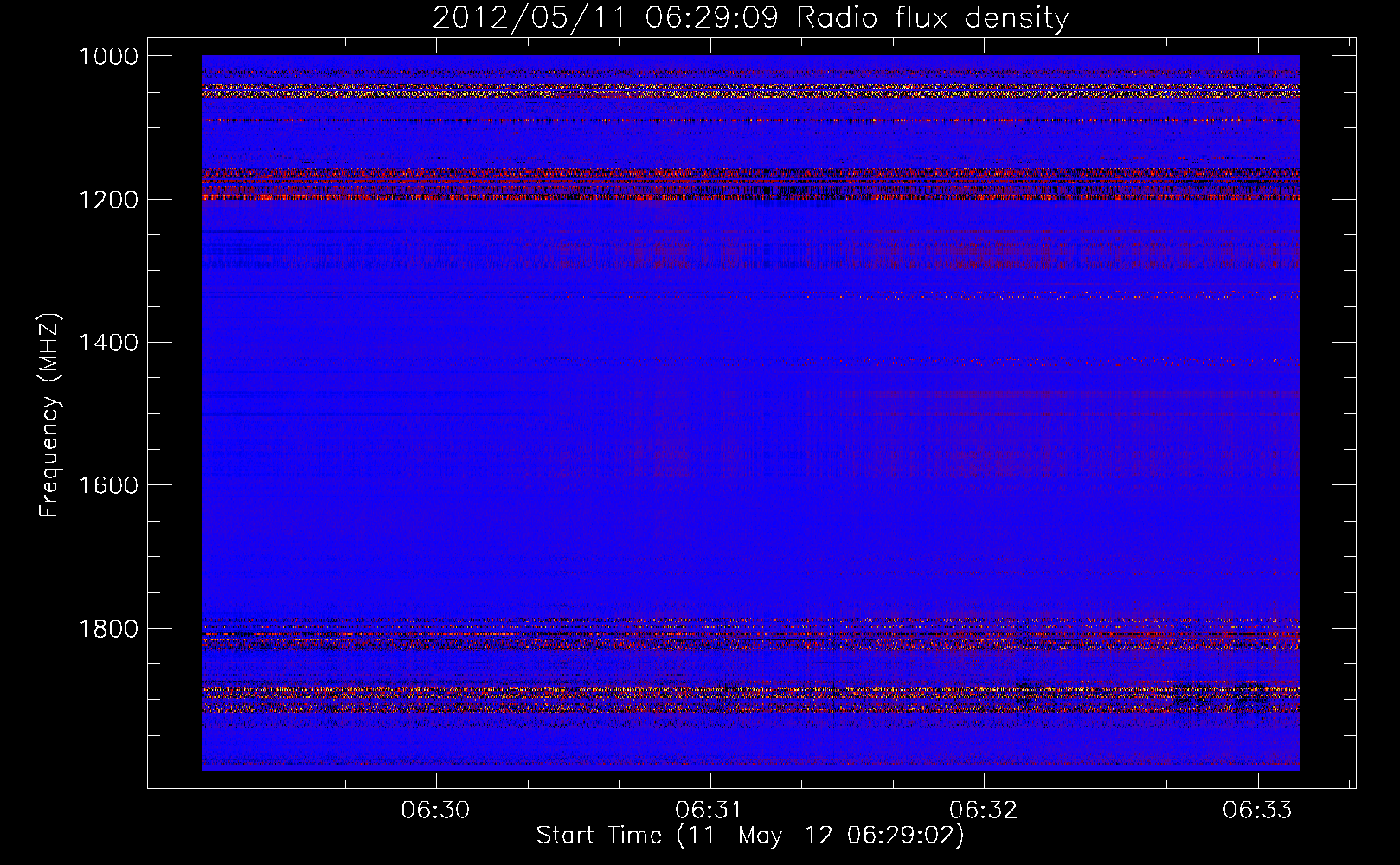
Task: Click the 'Start Time (11-May-12 06:29:02)' axis label
Action: [x=749, y=836]
